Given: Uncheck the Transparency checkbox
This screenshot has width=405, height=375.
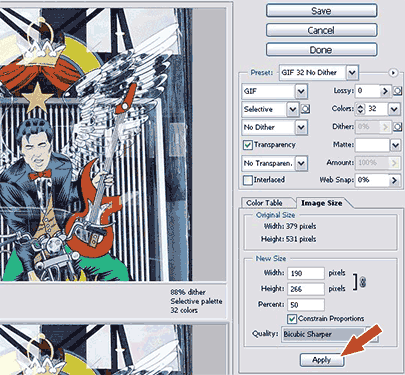Looking at the screenshot, I should coord(248,145).
